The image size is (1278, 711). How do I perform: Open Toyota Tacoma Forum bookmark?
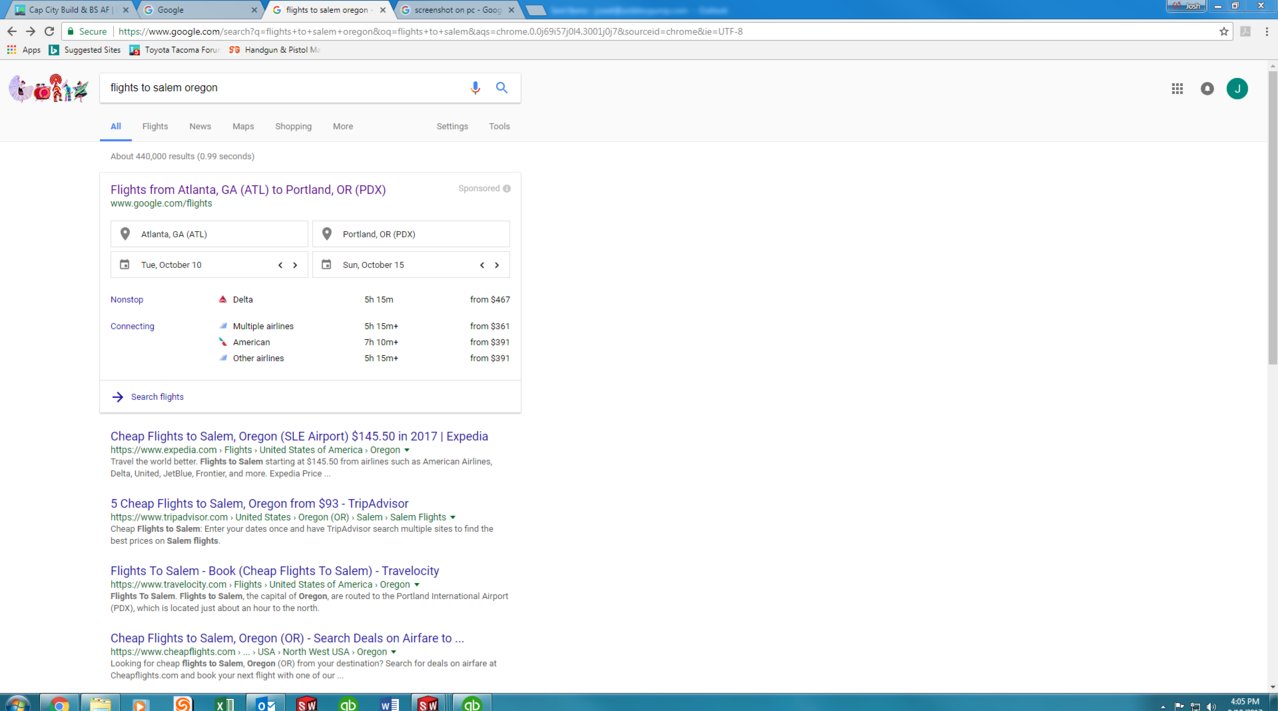(x=176, y=50)
